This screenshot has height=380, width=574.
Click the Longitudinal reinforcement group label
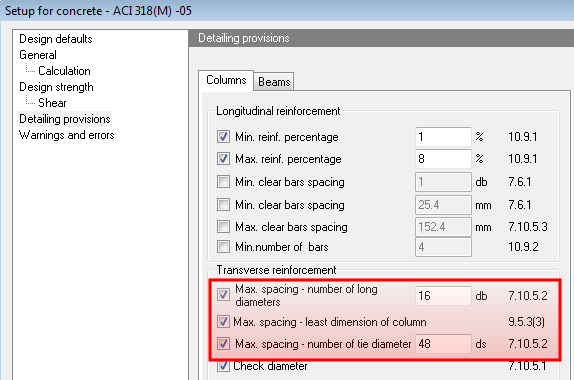click(278, 111)
